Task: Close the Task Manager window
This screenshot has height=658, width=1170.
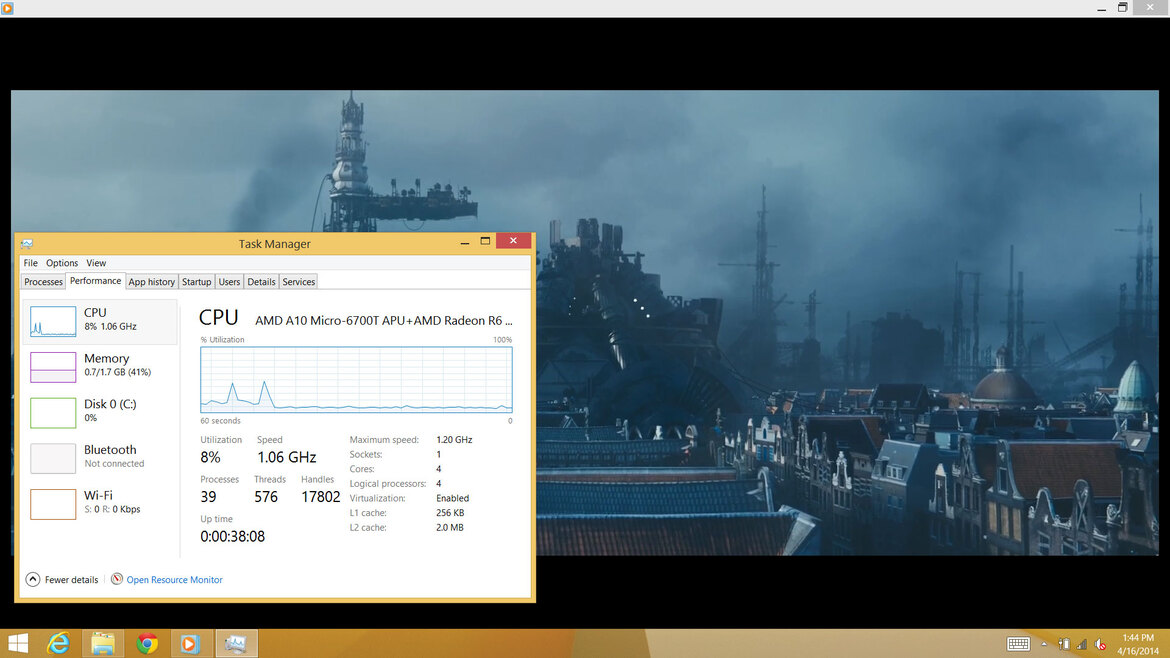Action: tap(513, 241)
